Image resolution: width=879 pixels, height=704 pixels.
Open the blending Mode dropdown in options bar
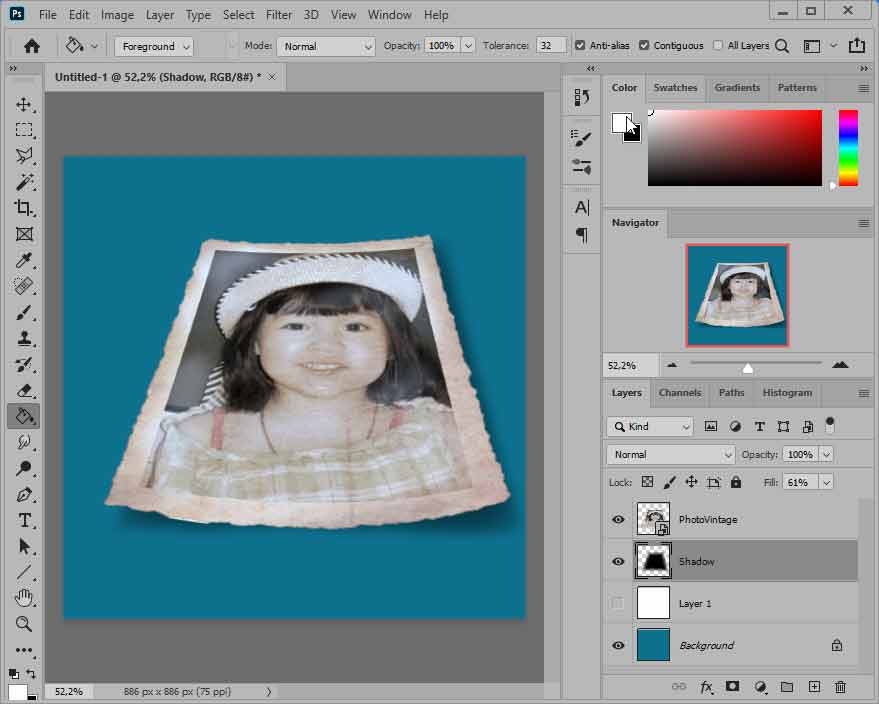325,46
